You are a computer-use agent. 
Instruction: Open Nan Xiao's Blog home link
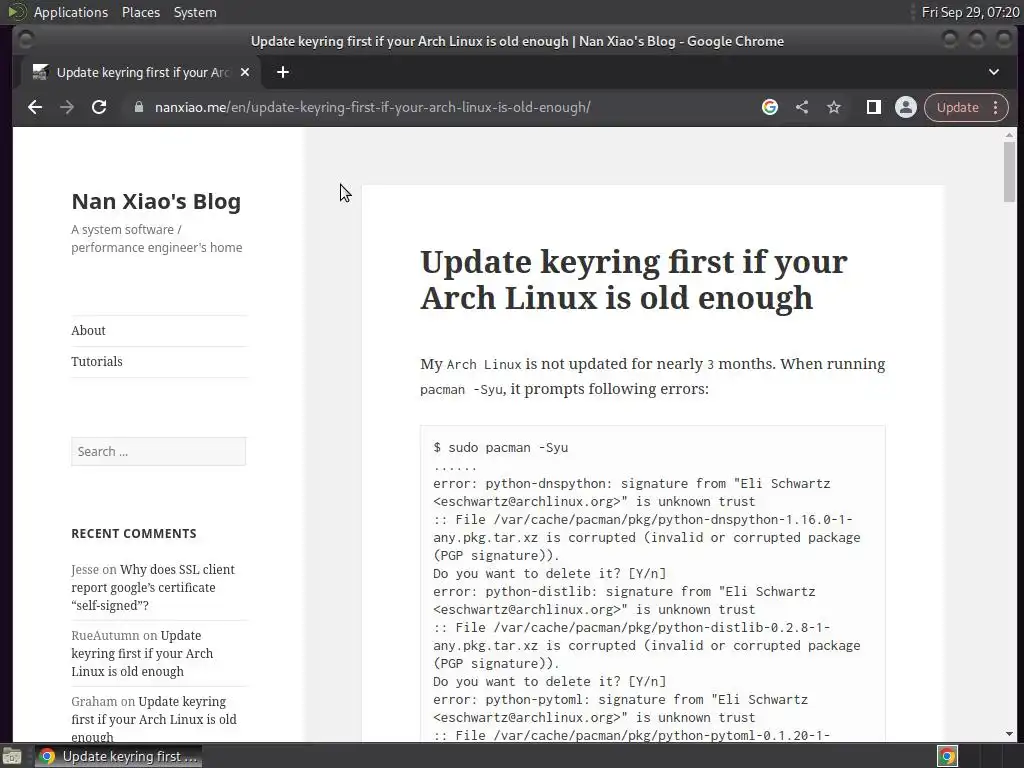coord(156,201)
